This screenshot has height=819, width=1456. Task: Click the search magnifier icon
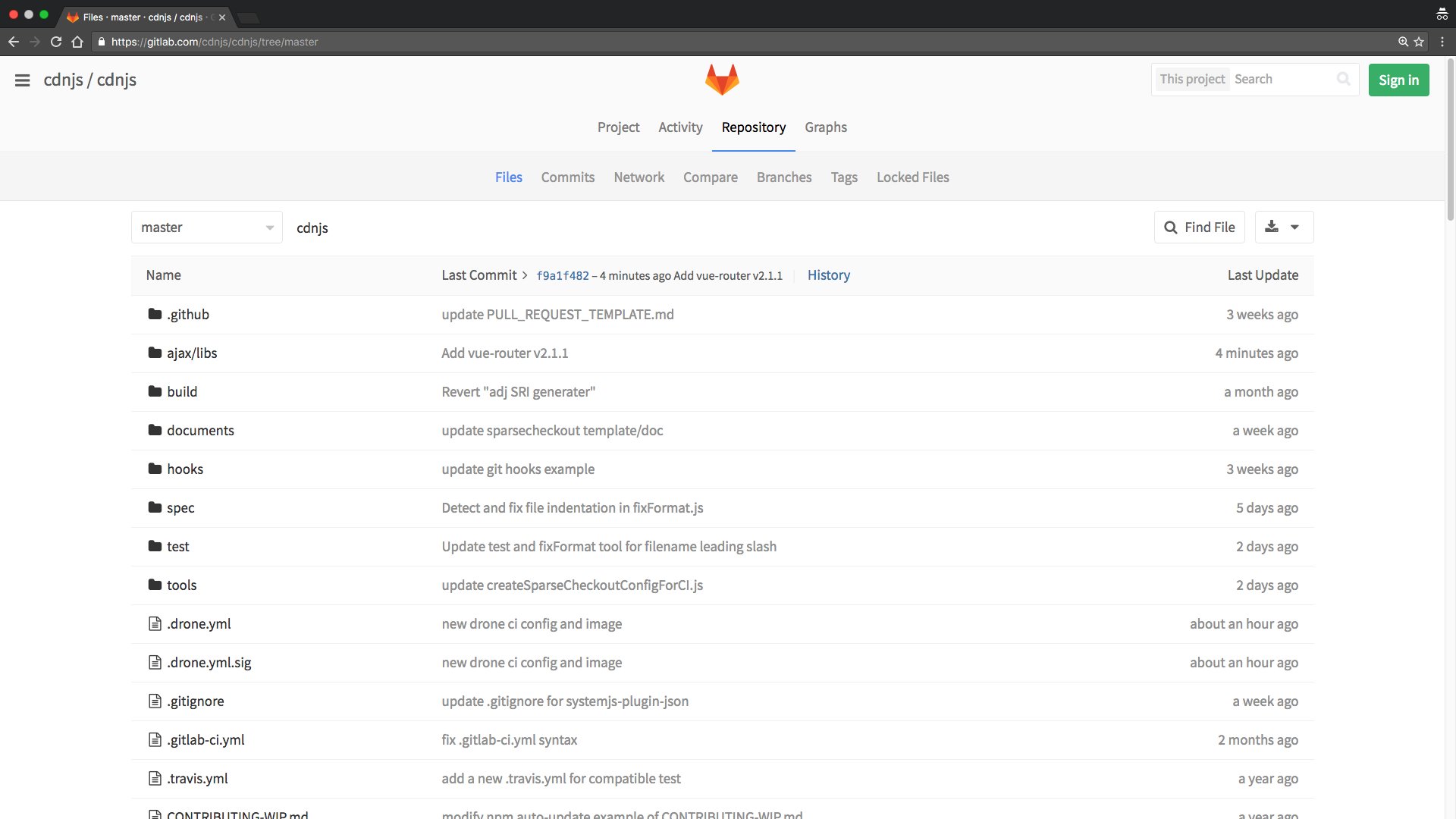coord(1343,79)
